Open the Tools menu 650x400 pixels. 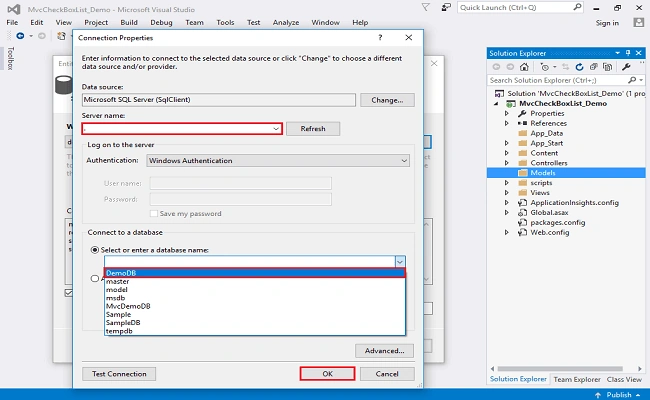(225, 22)
